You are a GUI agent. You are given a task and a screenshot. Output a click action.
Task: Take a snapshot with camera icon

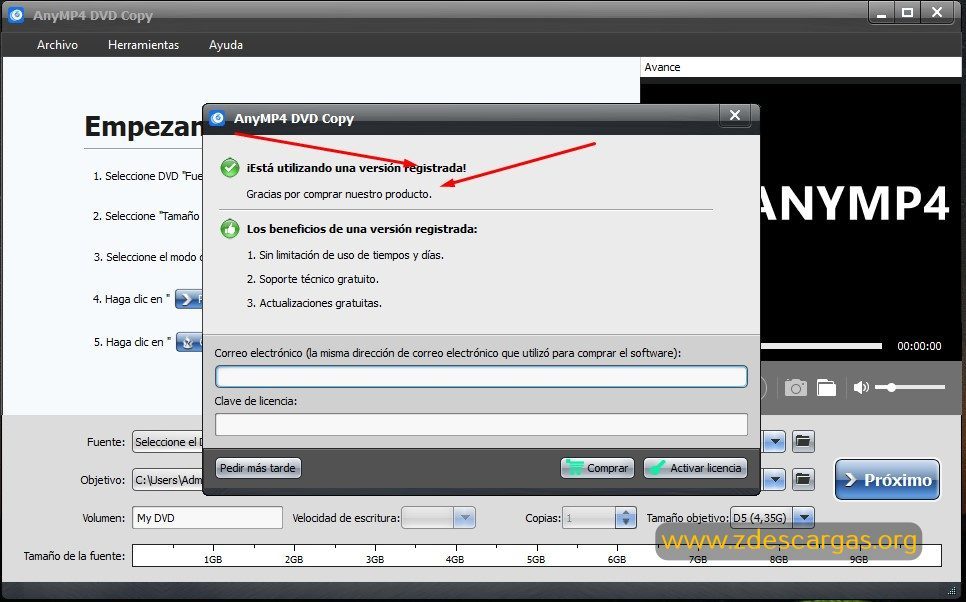(795, 388)
